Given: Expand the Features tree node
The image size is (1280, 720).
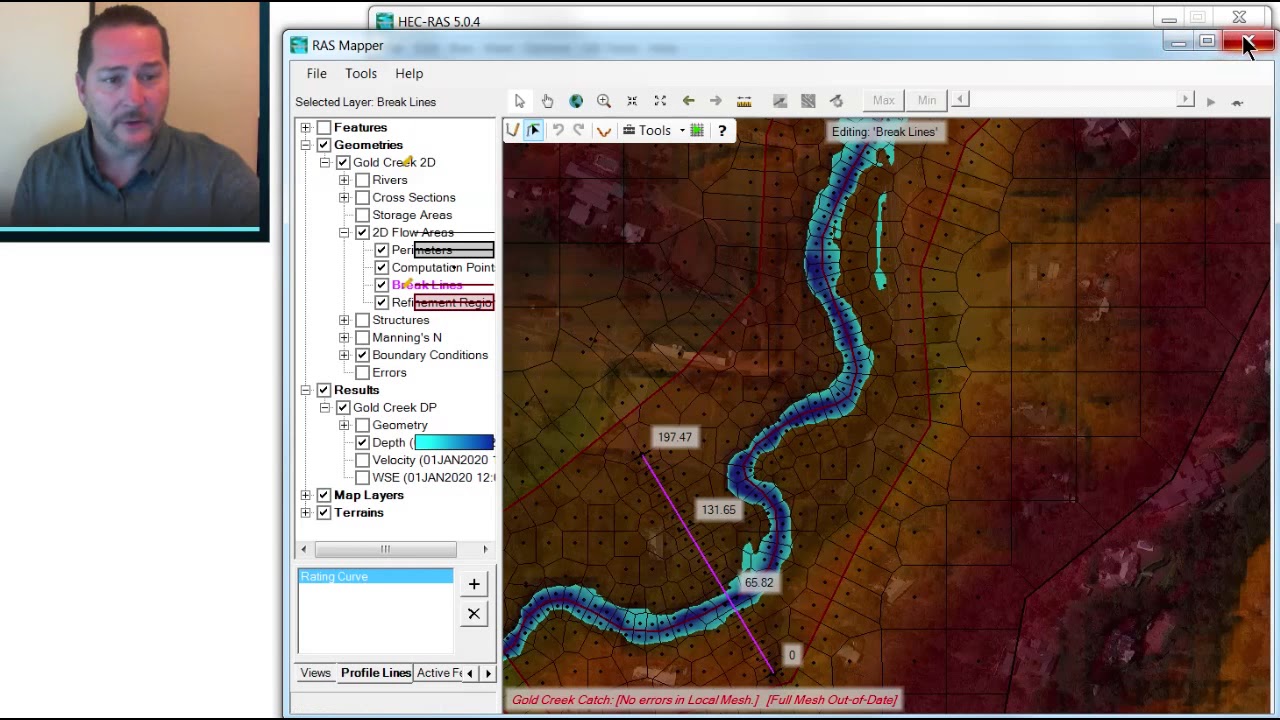Looking at the screenshot, I should [305, 128].
